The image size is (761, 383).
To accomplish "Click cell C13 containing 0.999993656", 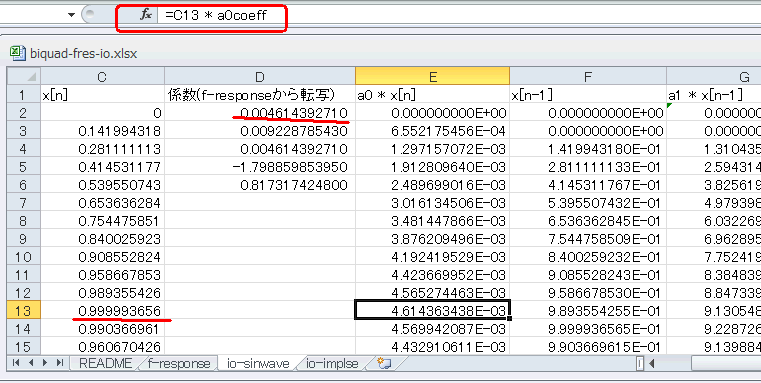I will pyautogui.click(x=102, y=311).
